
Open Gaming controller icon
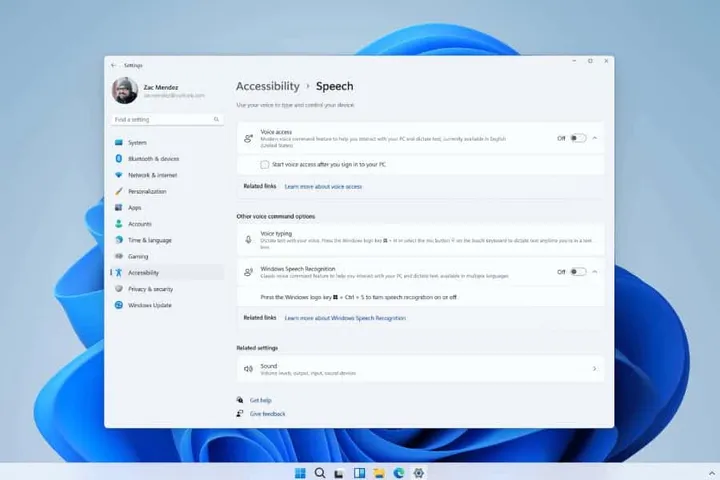[x=118, y=256]
